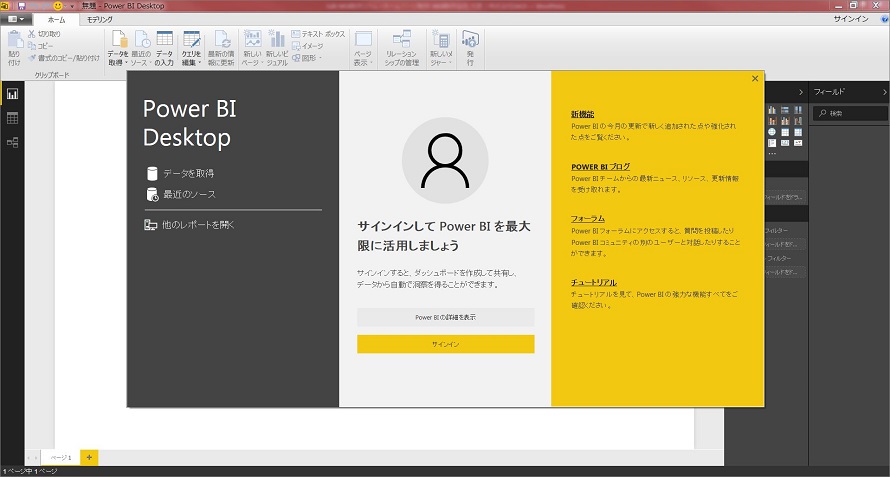Open the フォーラム link
This screenshot has width=890, height=477.
[587, 219]
